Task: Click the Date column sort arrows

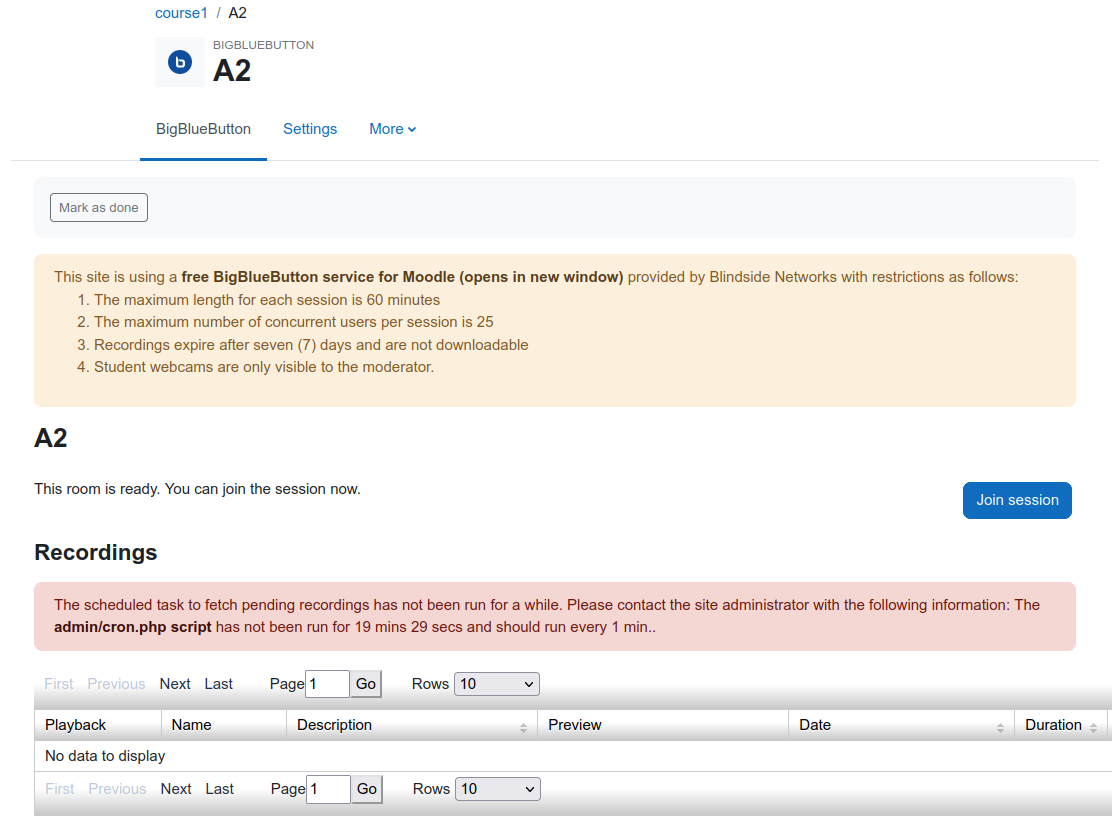Action: 1000,728
